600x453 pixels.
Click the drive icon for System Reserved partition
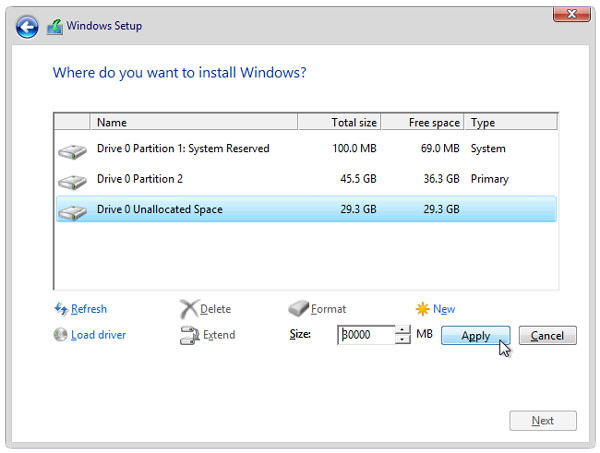[72, 152]
